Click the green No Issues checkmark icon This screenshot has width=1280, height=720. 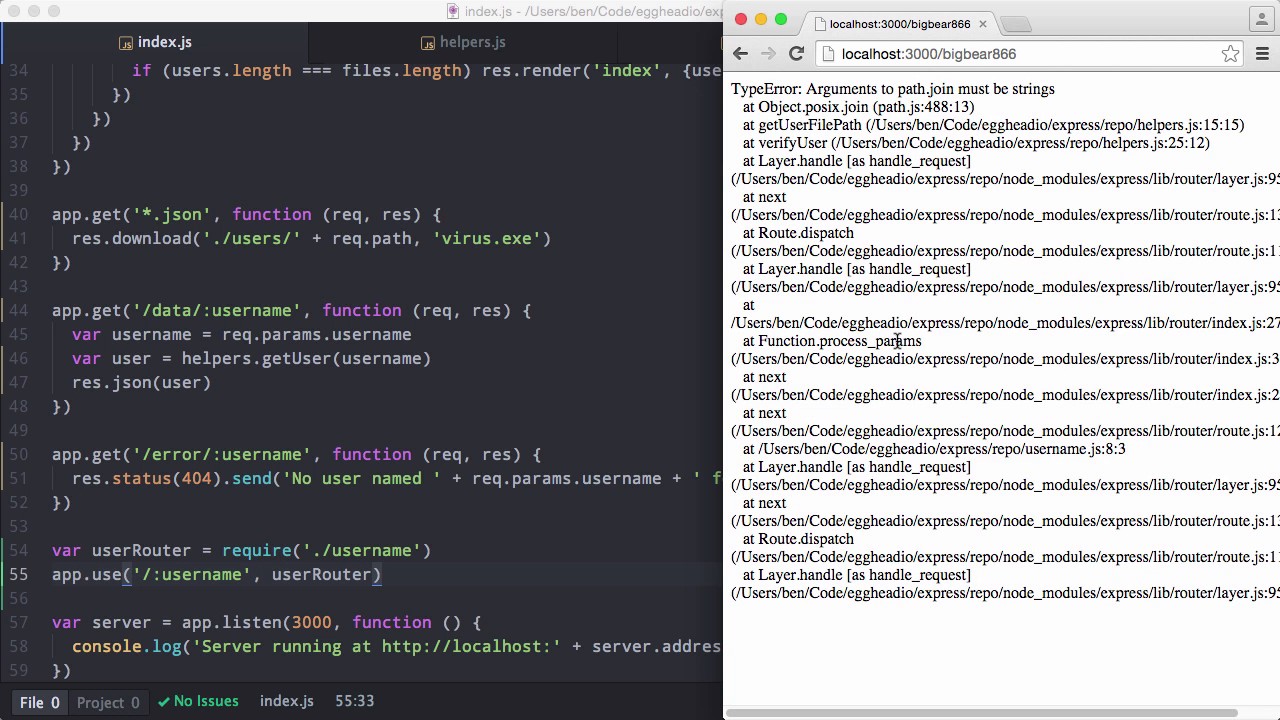pos(164,701)
